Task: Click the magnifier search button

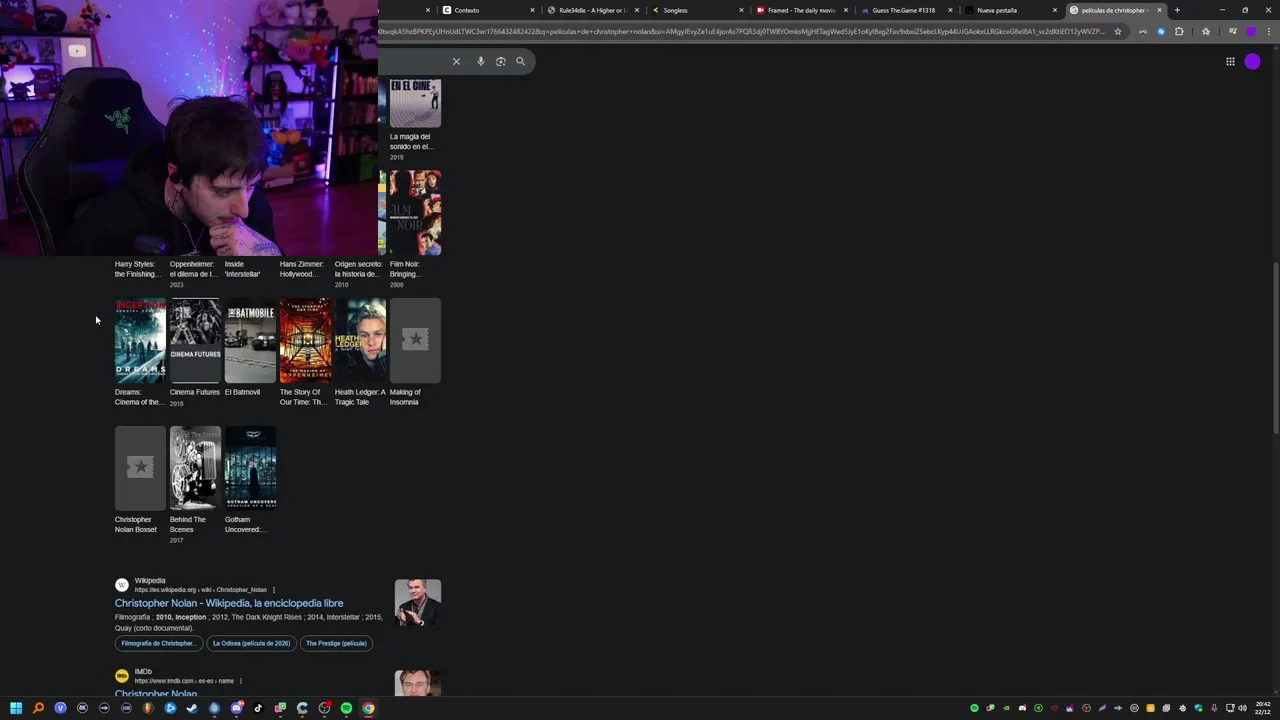Action: [520, 61]
